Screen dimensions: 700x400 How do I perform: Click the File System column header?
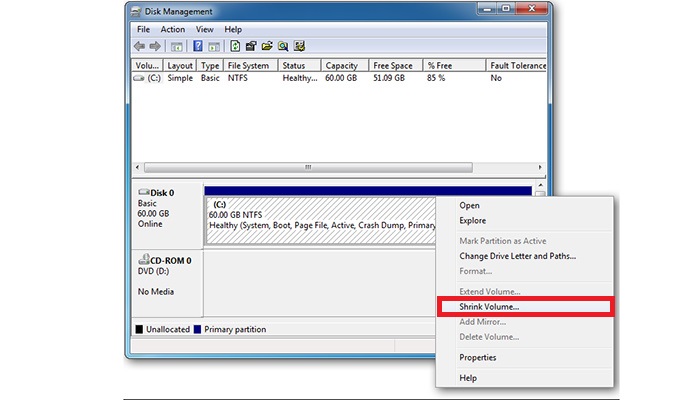(247, 66)
